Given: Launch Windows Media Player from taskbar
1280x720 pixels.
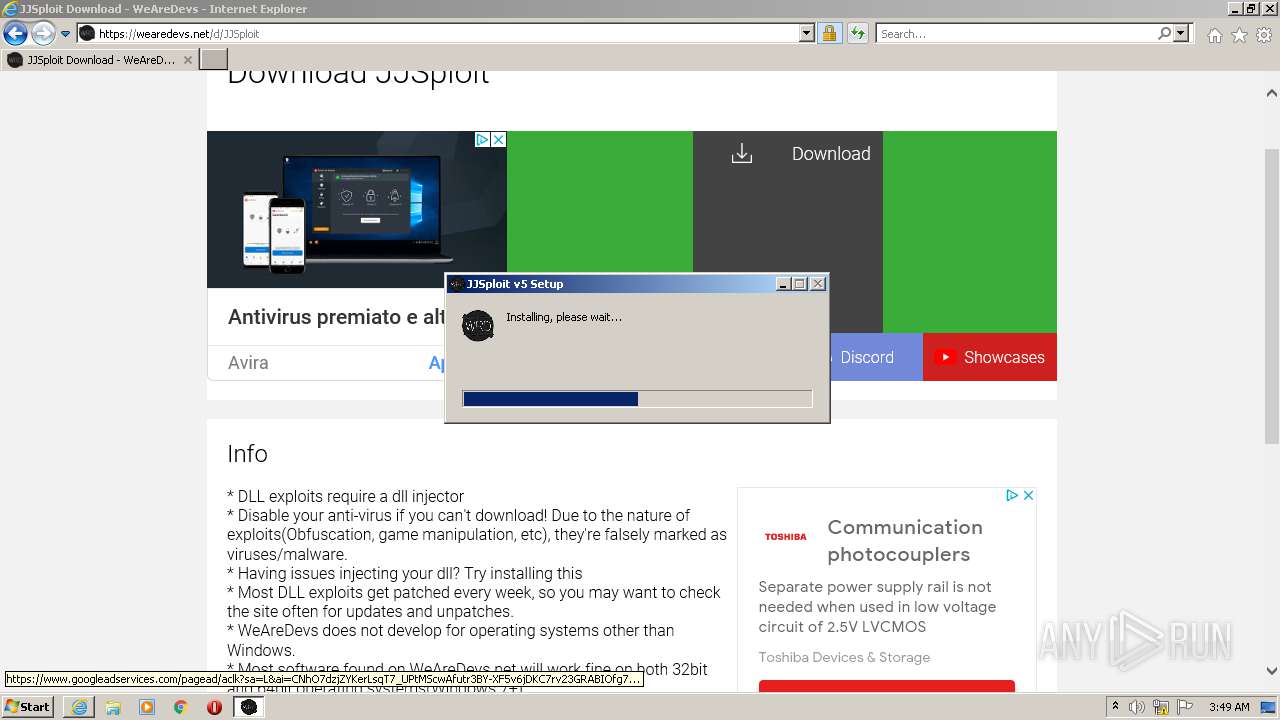Looking at the screenshot, I should [147, 707].
